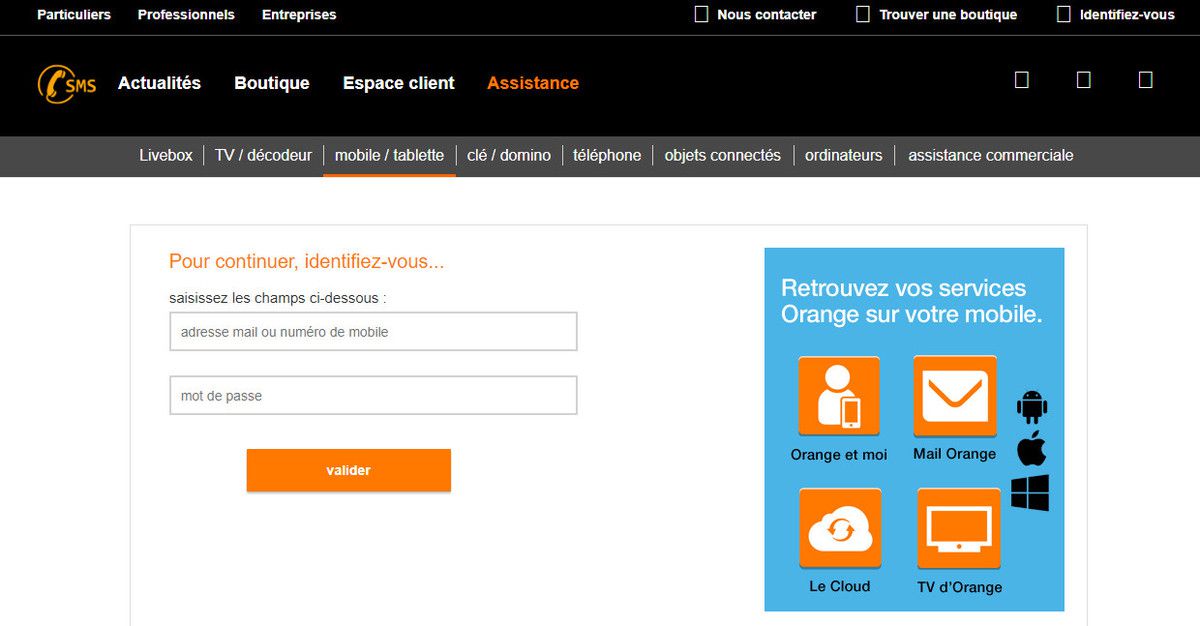The width and height of the screenshot is (1200, 626).
Task: Switch to the téléphone tab
Action: pos(607,155)
